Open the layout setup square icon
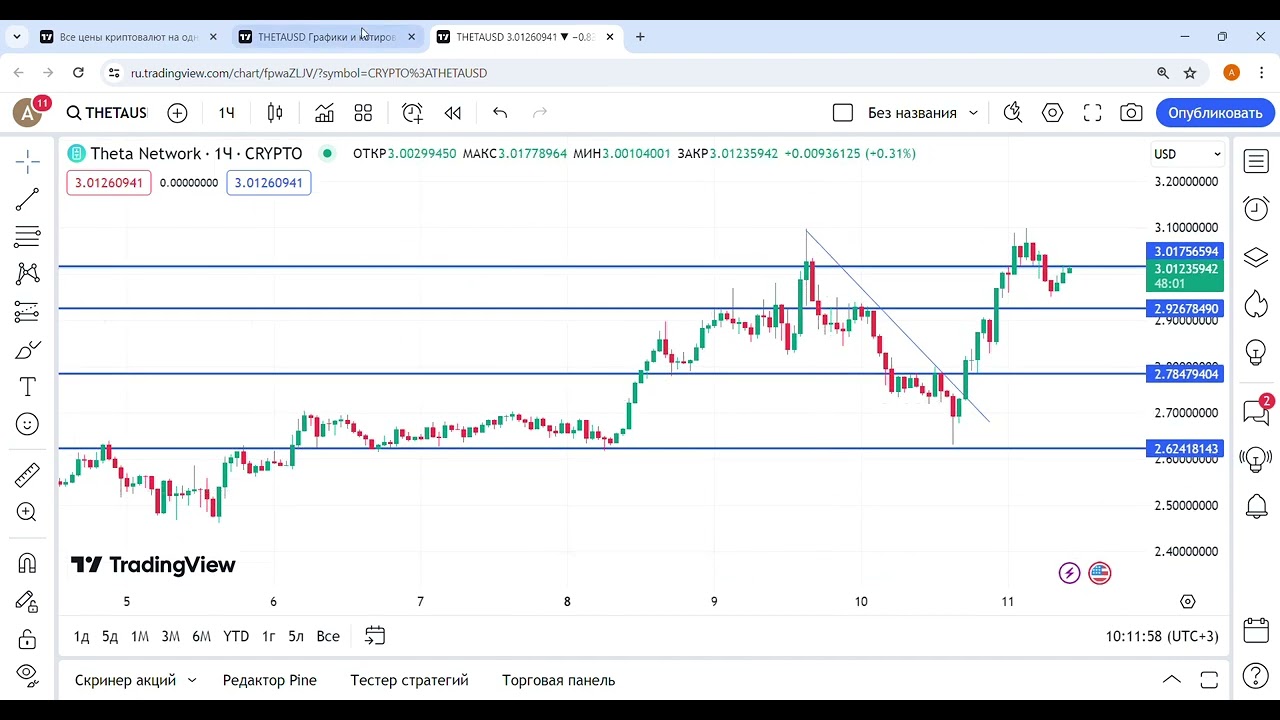This screenshot has width=1280, height=720. point(843,113)
